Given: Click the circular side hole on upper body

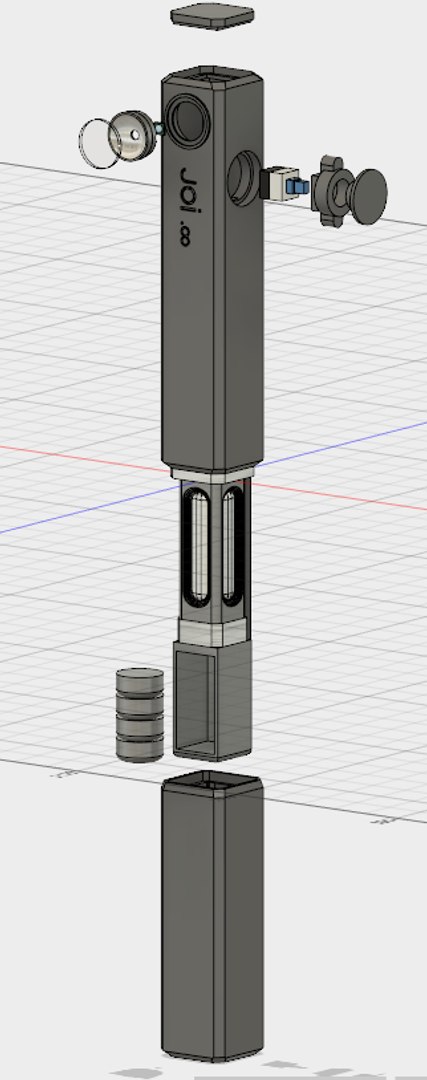Looking at the screenshot, I should click(x=242, y=179).
